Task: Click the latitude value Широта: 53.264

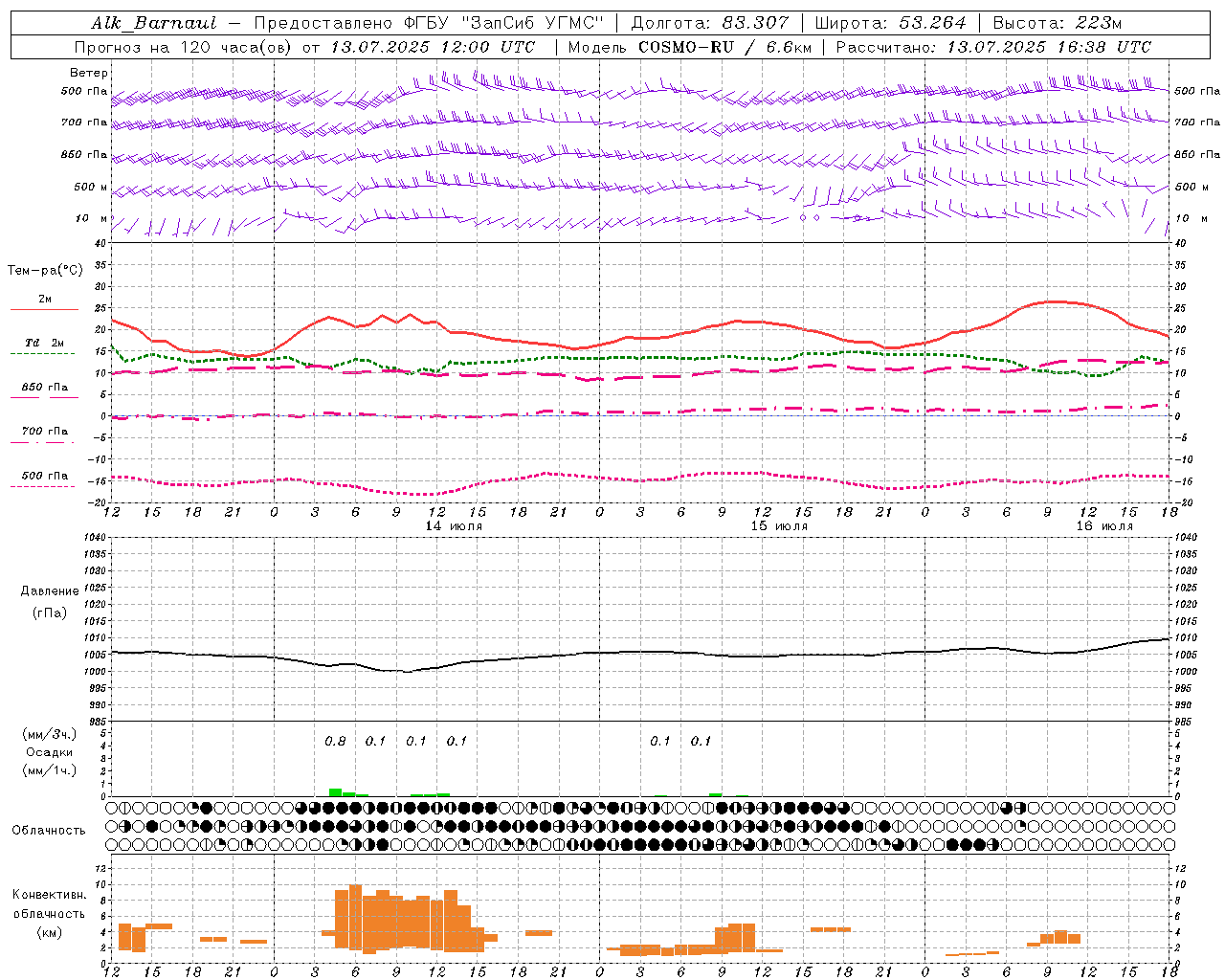Action: [x=890, y=23]
